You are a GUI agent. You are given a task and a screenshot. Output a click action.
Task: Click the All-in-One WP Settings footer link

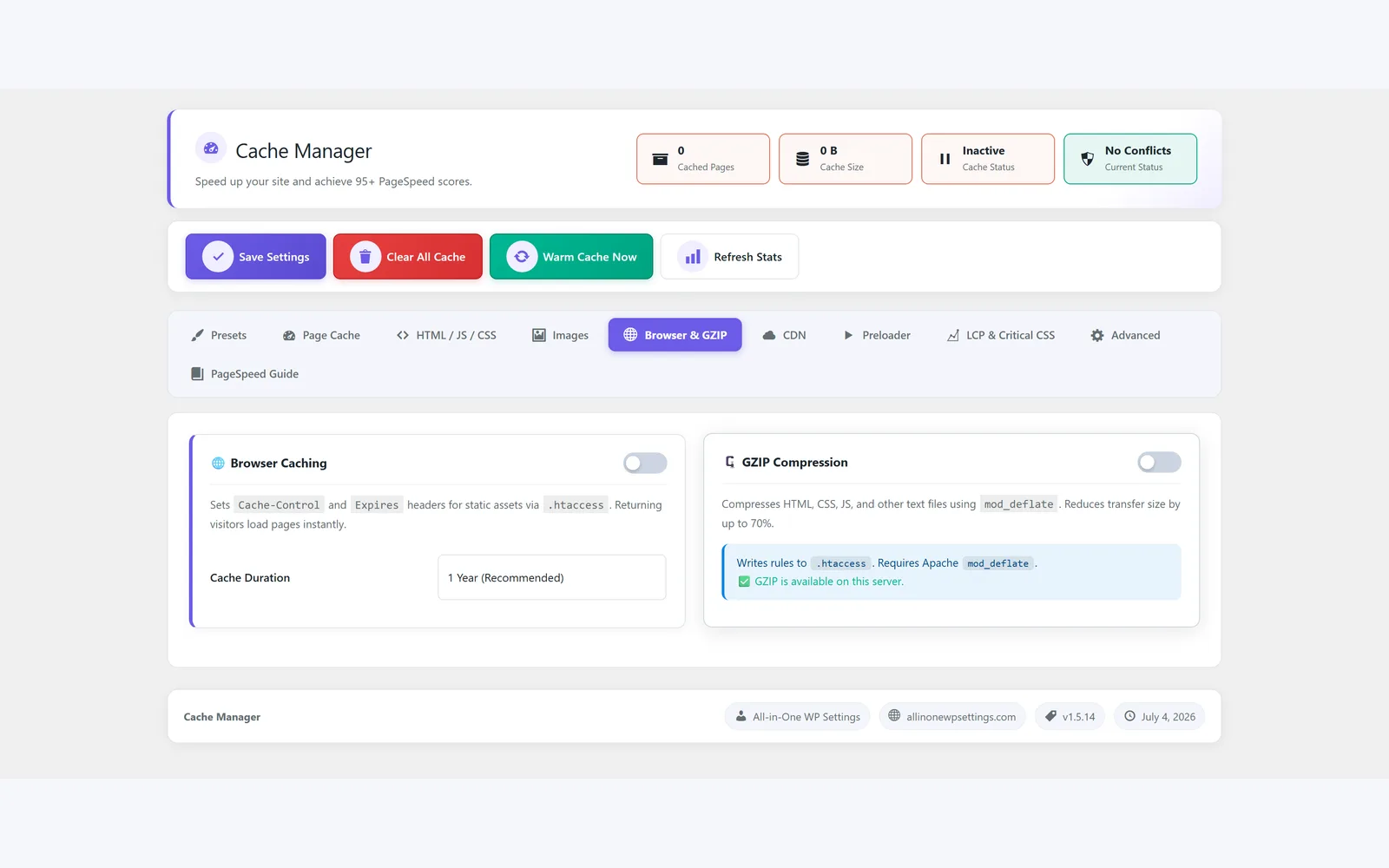point(797,716)
